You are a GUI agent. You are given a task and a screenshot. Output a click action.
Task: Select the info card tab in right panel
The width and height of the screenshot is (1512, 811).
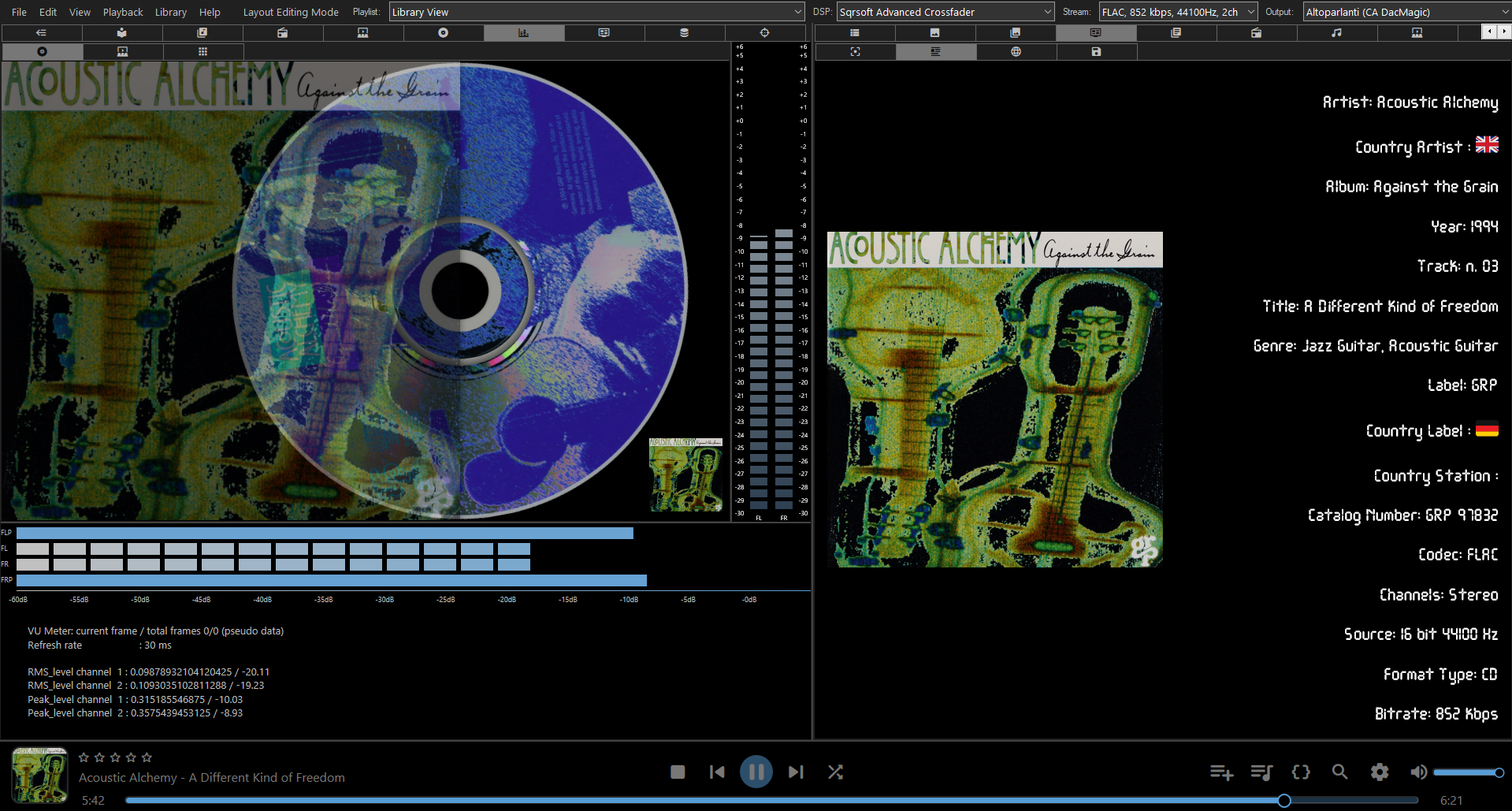tap(1096, 33)
